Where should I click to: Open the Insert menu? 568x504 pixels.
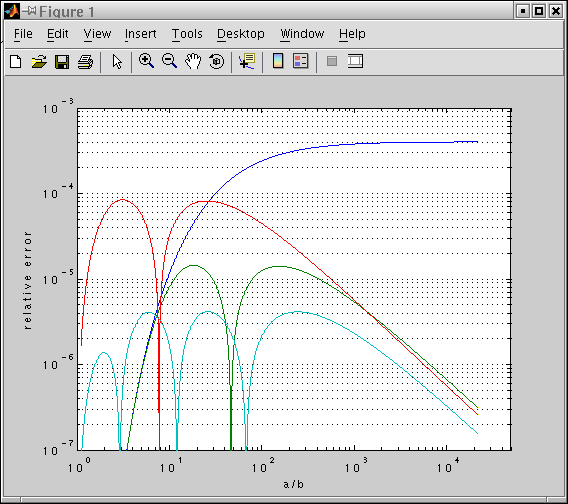(141, 34)
